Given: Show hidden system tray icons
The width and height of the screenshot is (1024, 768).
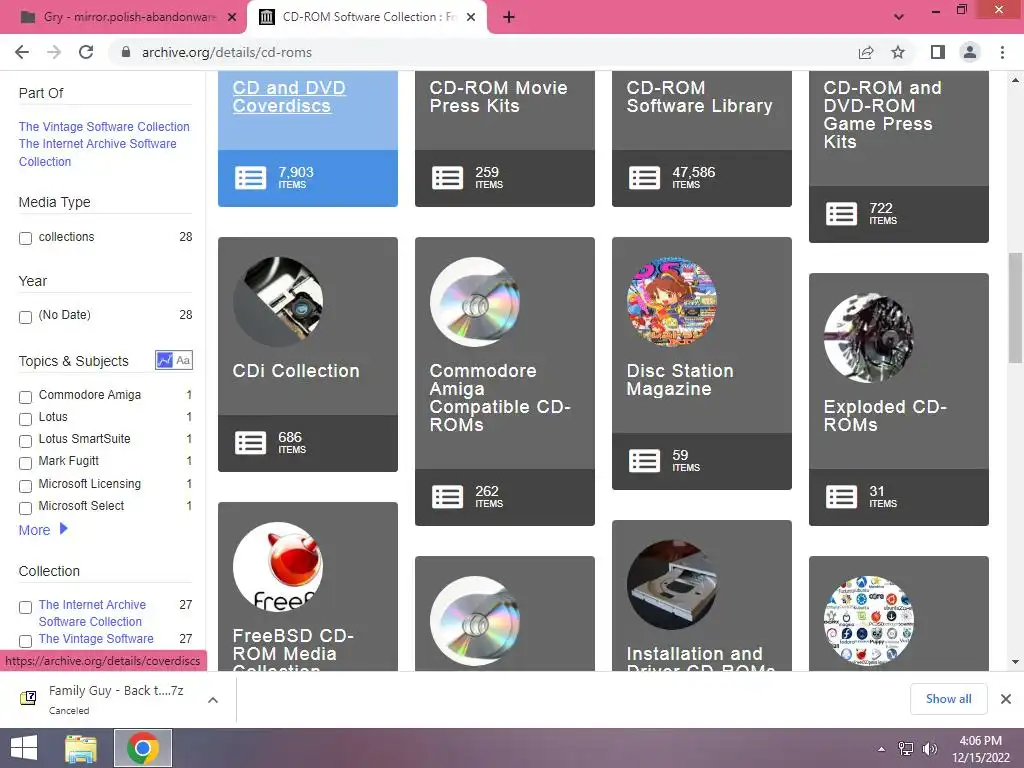Looking at the screenshot, I should click(882, 749).
